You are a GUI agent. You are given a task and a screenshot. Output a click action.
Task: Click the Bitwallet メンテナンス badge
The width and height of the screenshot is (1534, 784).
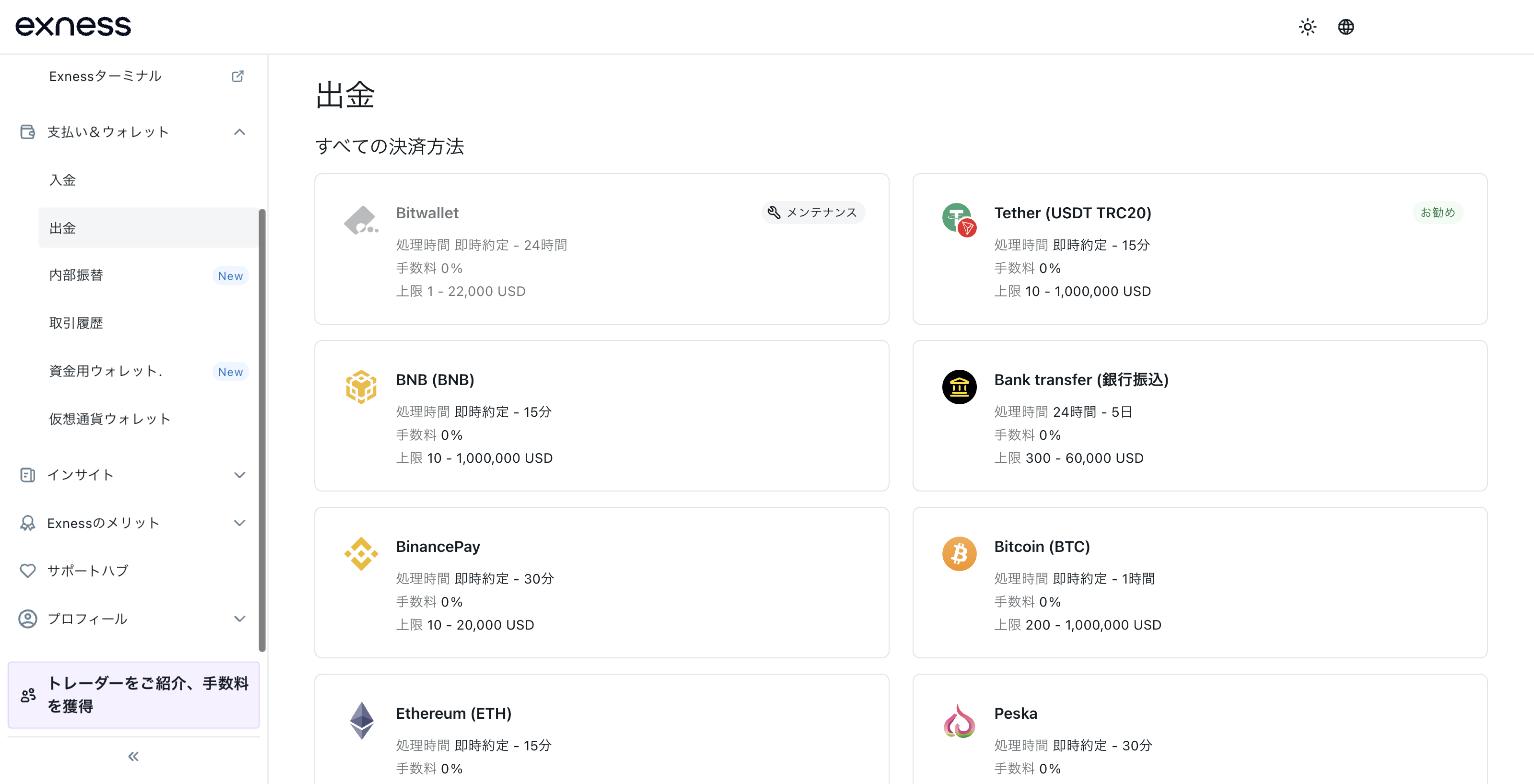[813, 213]
